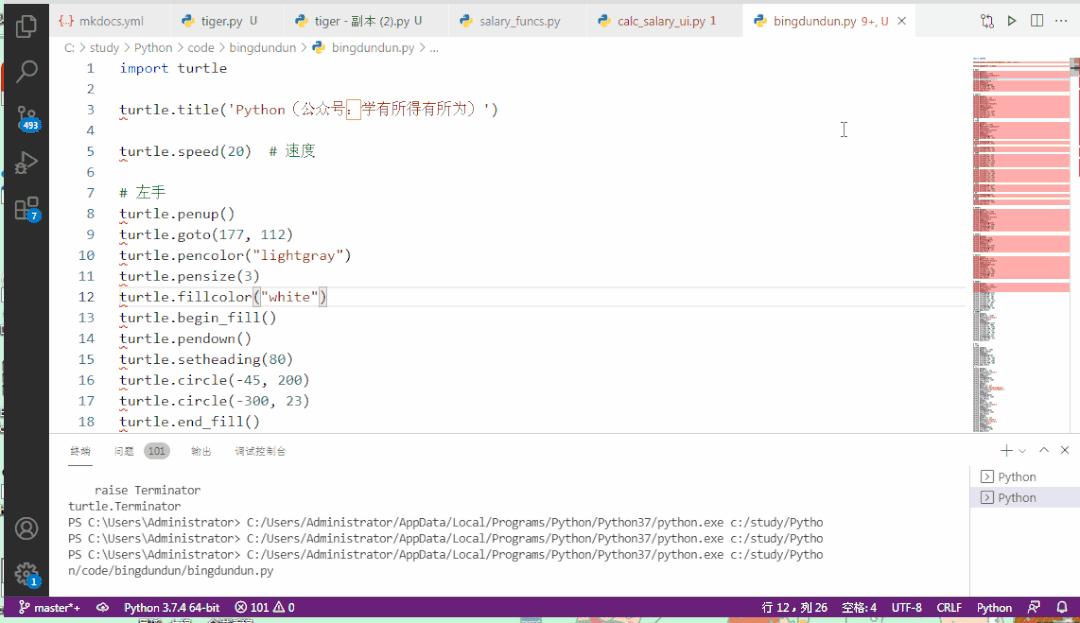Click the 'Python' breadcrumb folder segment

[x=153, y=48]
